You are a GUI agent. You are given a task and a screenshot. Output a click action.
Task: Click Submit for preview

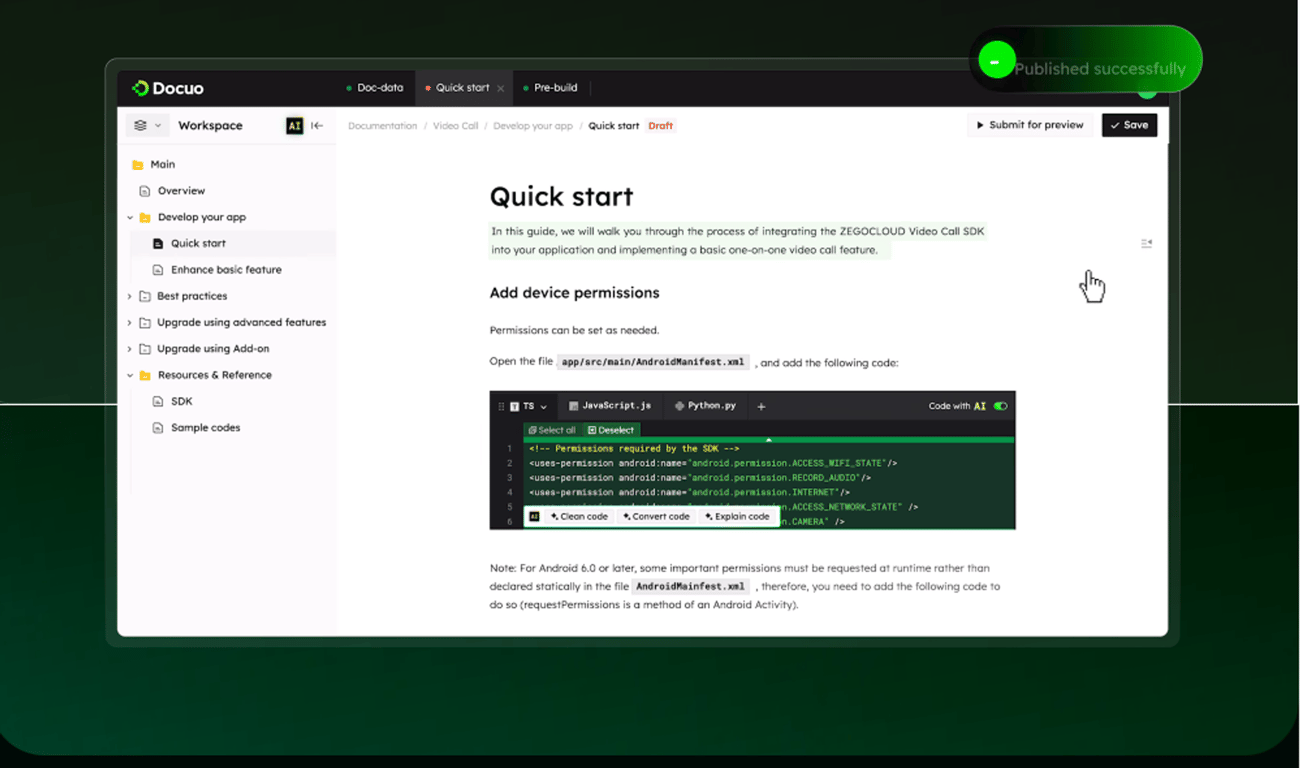pos(1030,125)
